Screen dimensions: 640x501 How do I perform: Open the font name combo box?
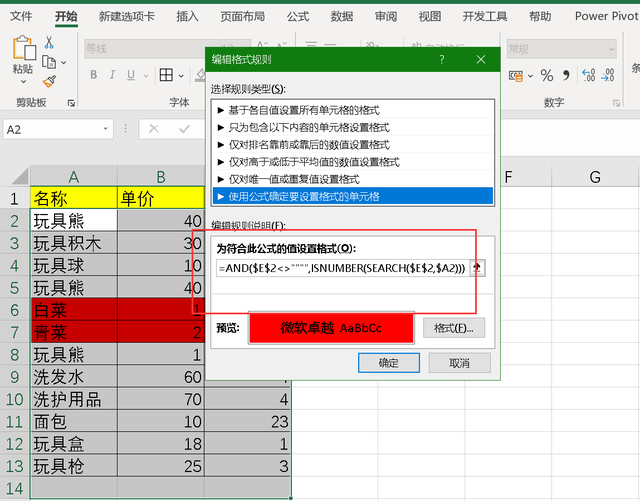[151, 49]
